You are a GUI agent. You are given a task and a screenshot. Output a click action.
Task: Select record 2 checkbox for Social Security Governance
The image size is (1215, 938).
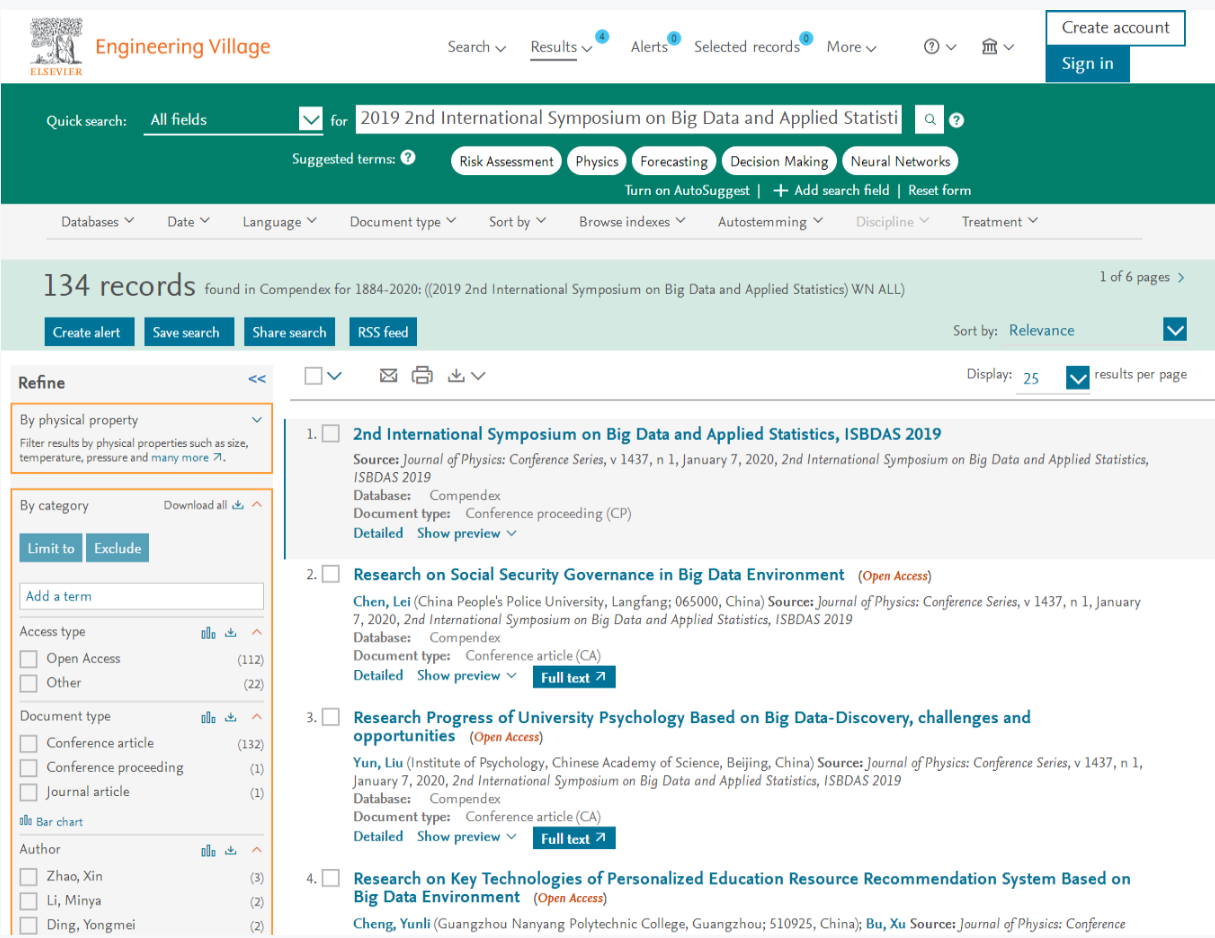click(x=331, y=575)
